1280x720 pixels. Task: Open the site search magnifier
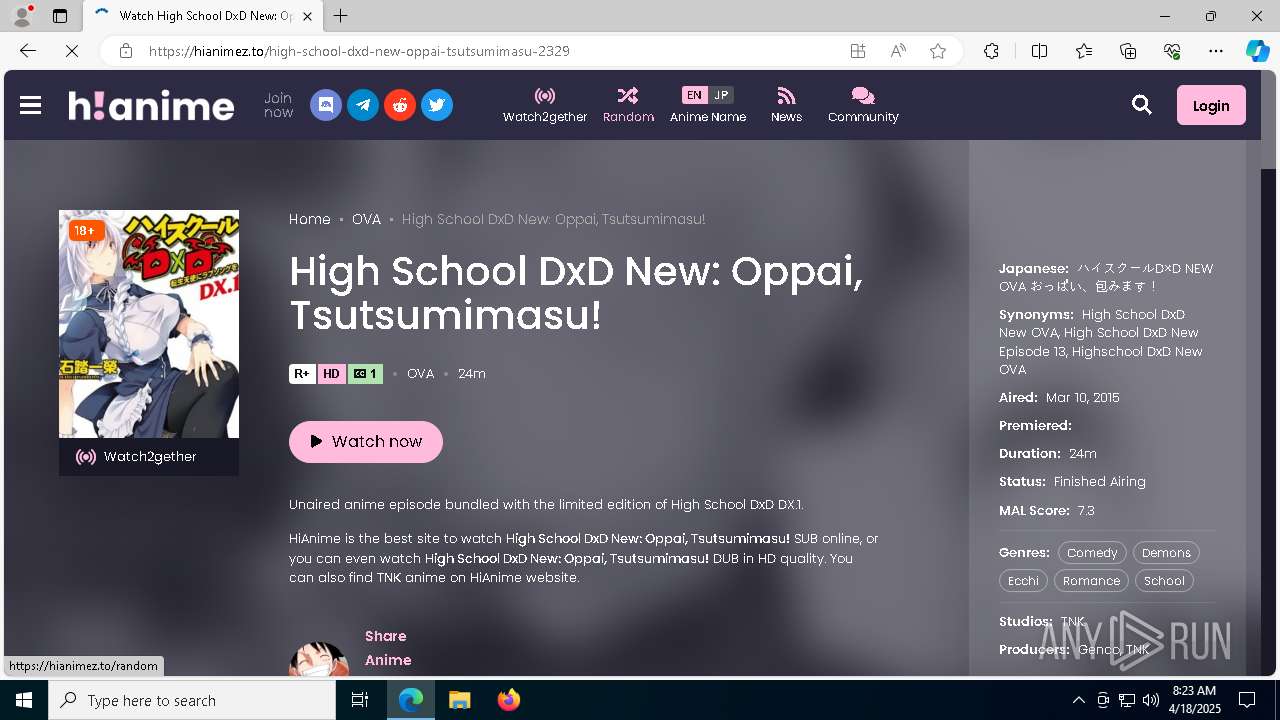(1142, 105)
